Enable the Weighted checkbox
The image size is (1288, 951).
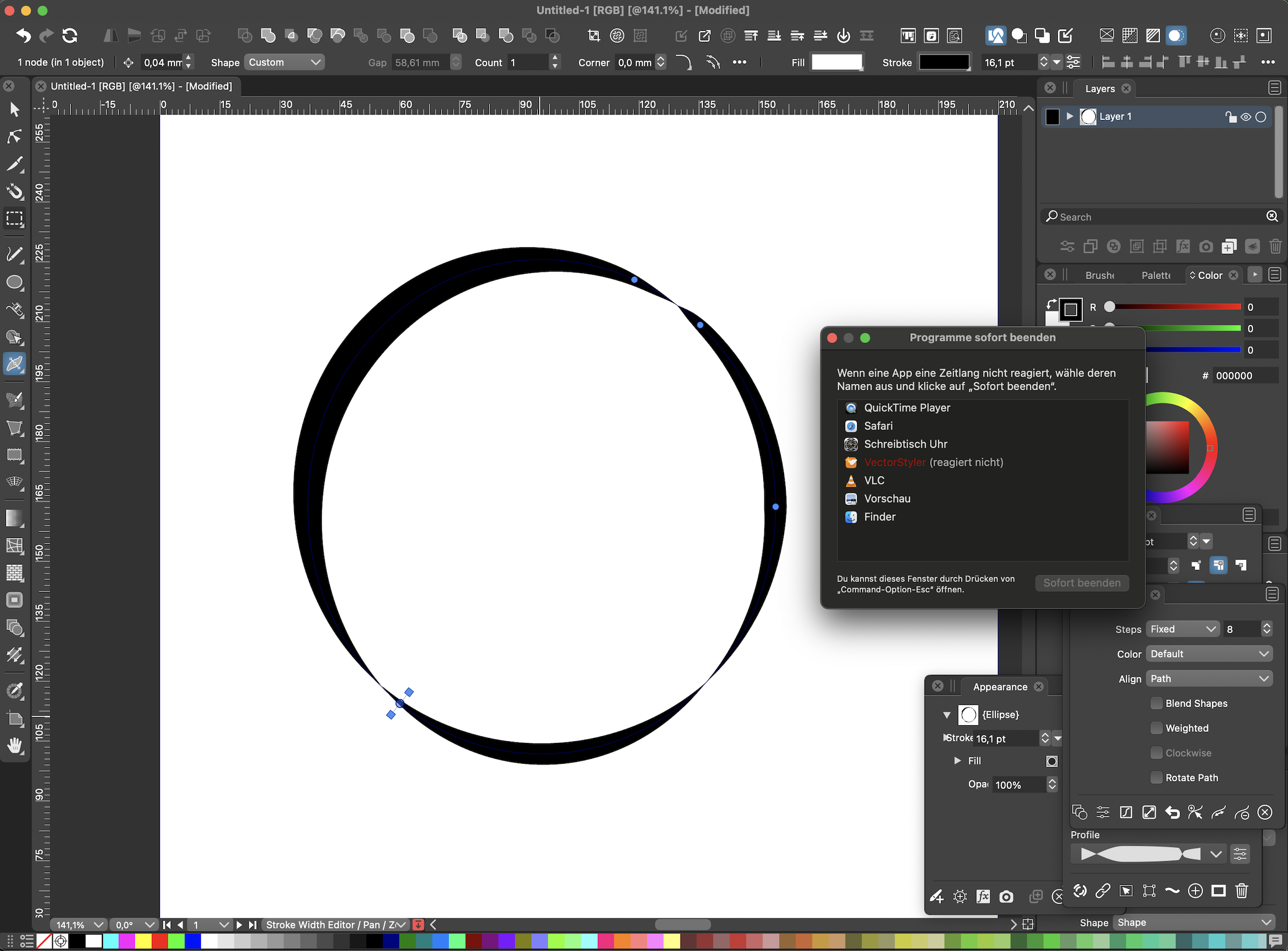1156,728
